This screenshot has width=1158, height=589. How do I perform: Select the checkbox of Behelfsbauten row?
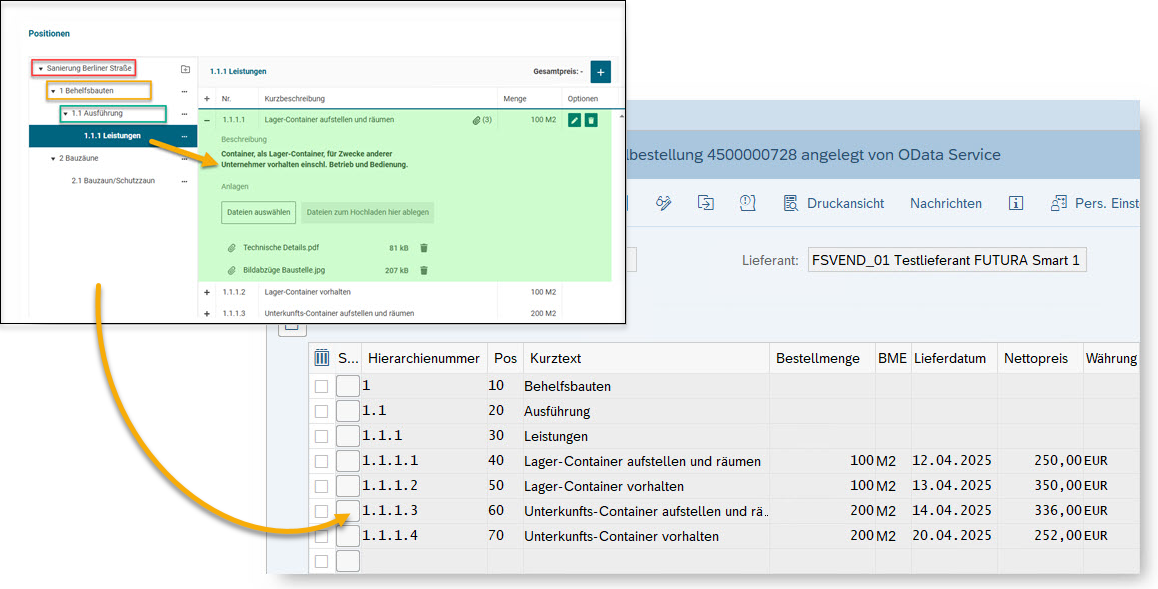(x=321, y=386)
